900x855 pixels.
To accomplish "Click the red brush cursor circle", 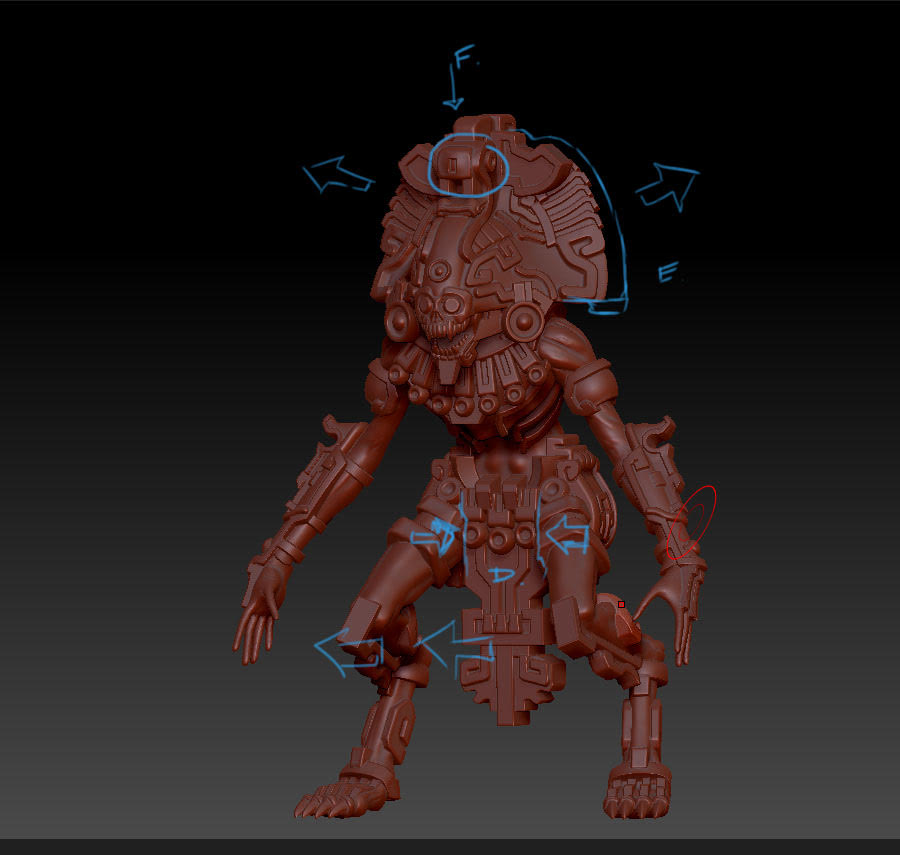I will 692,521.
